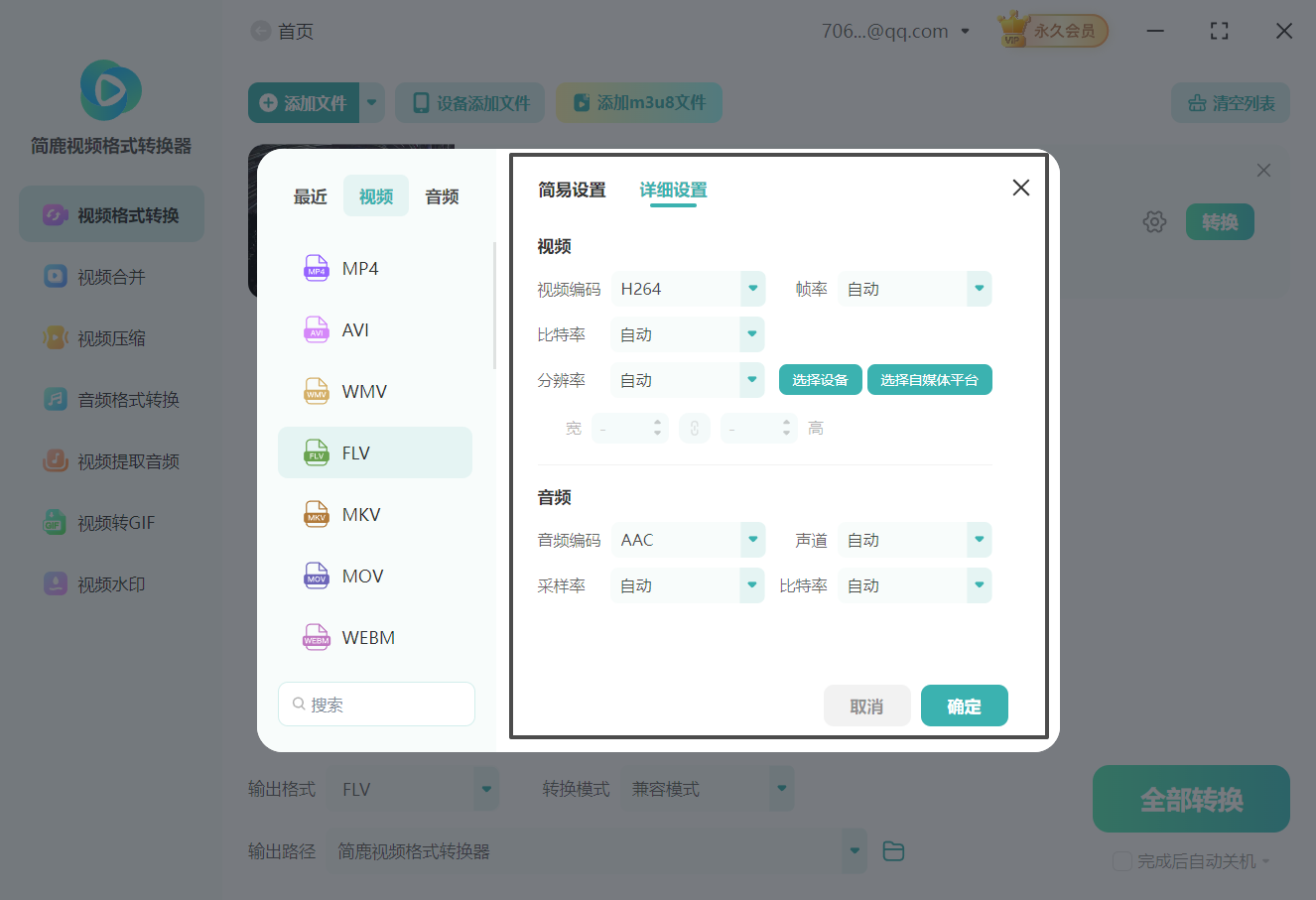Switch to the 简易设置 tab
The image size is (1316, 900).
[572, 190]
